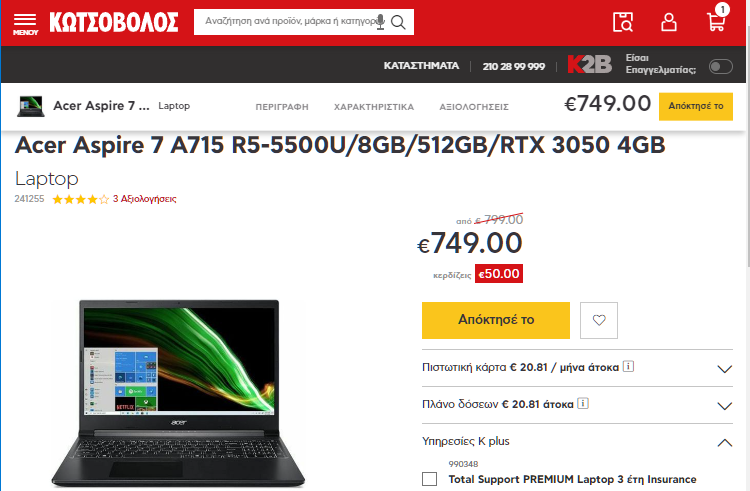Click the magnifying glass search icon
750x491 pixels.
(398, 22)
